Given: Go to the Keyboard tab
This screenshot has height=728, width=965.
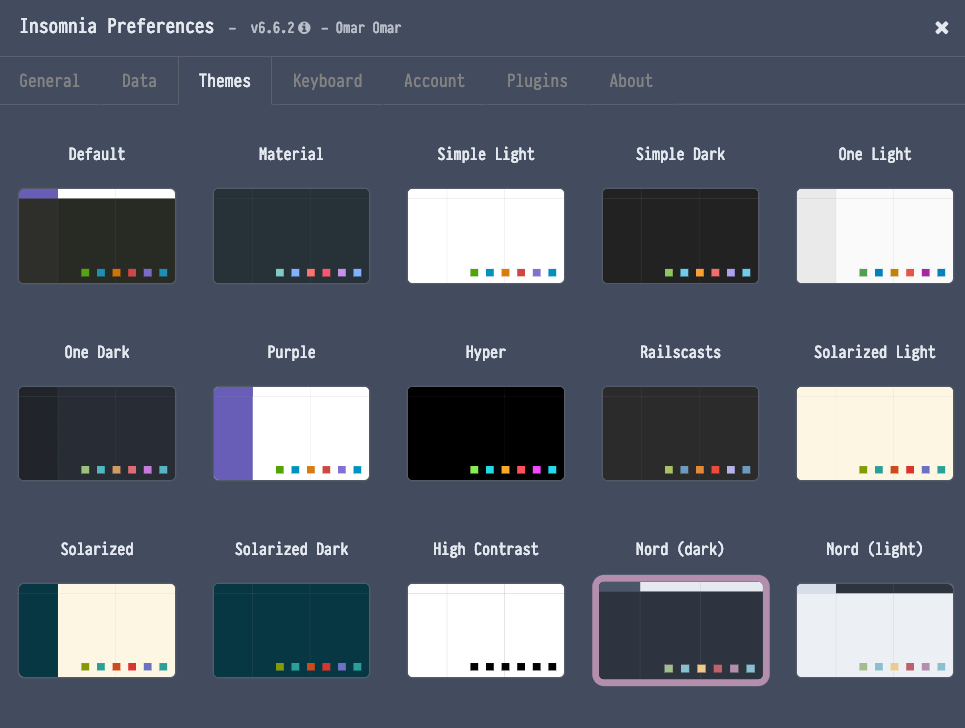Looking at the screenshot, I should pyautogui.click(x=327, y=81).
